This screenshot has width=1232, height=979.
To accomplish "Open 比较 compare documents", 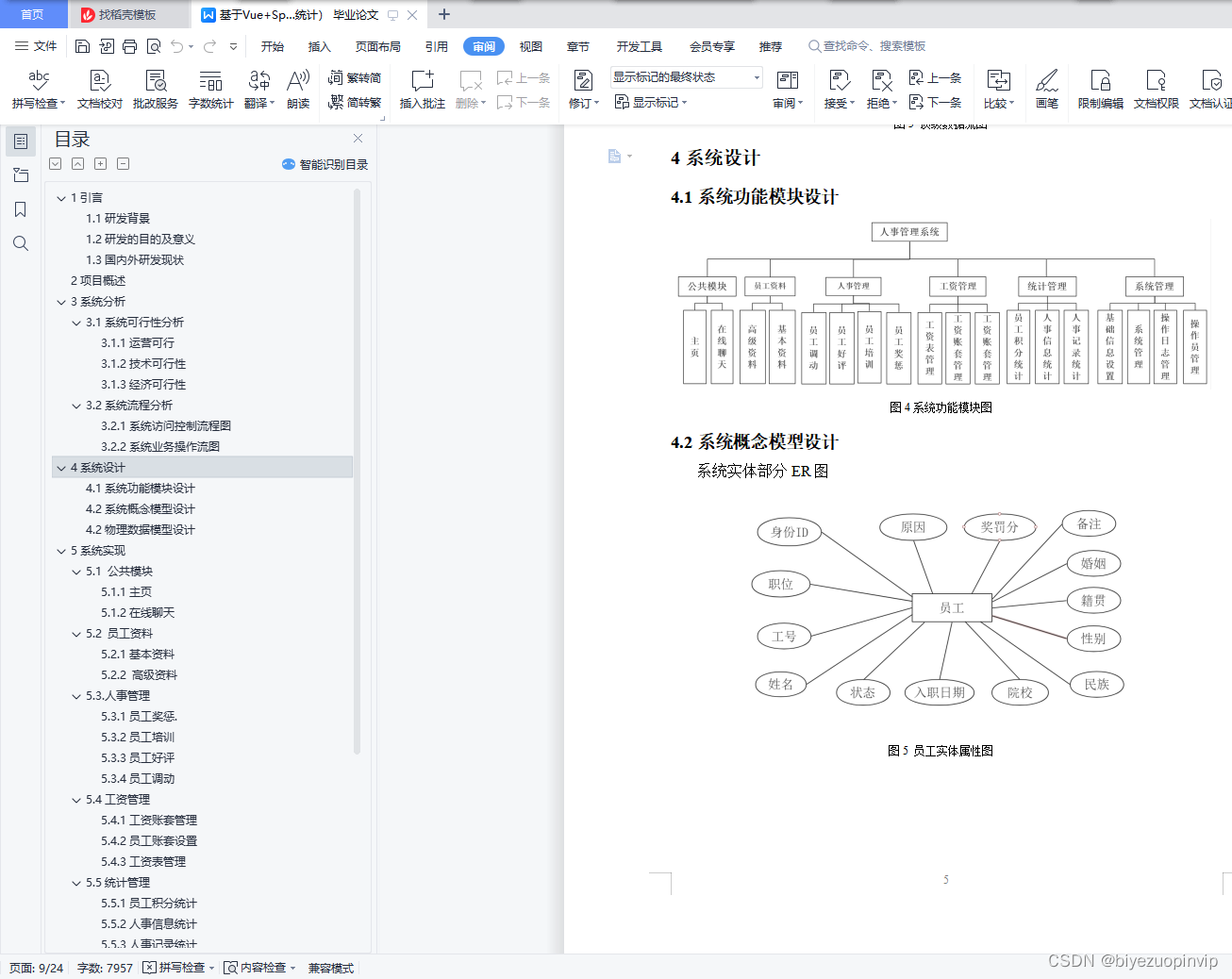I will [998, 89].
